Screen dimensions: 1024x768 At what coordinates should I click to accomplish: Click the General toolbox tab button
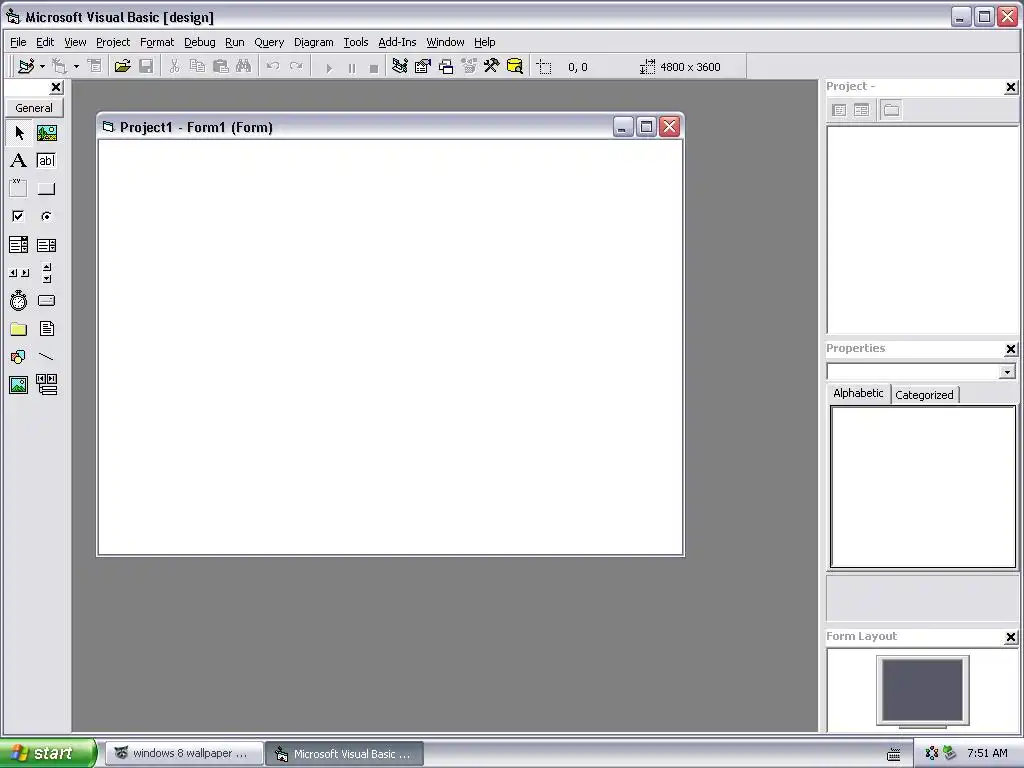(34, 108)
